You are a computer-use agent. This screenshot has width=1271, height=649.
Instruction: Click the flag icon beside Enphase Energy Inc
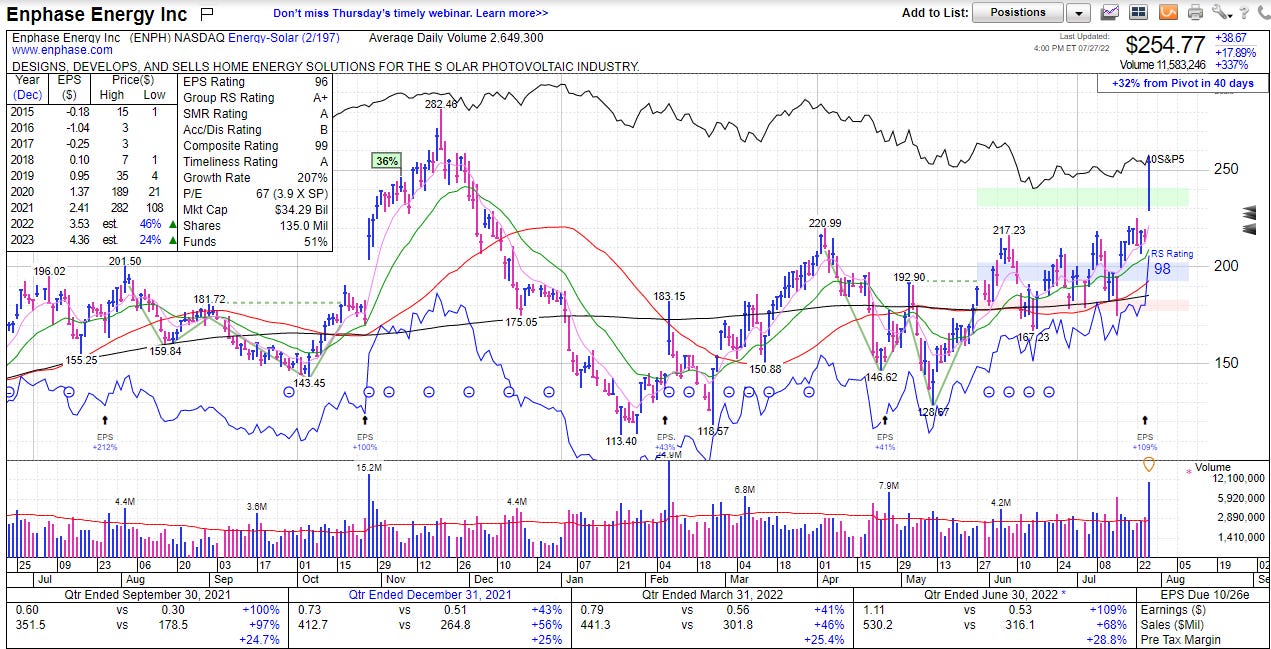[206, 14]
